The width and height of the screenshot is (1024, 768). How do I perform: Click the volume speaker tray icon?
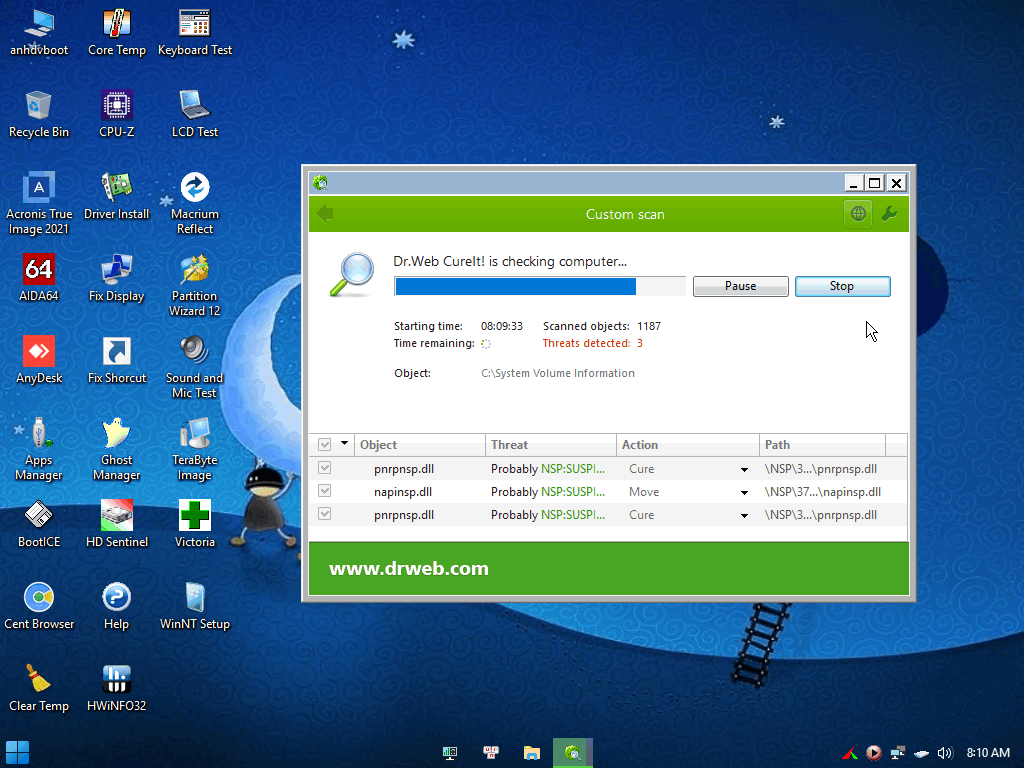point(945,753)
